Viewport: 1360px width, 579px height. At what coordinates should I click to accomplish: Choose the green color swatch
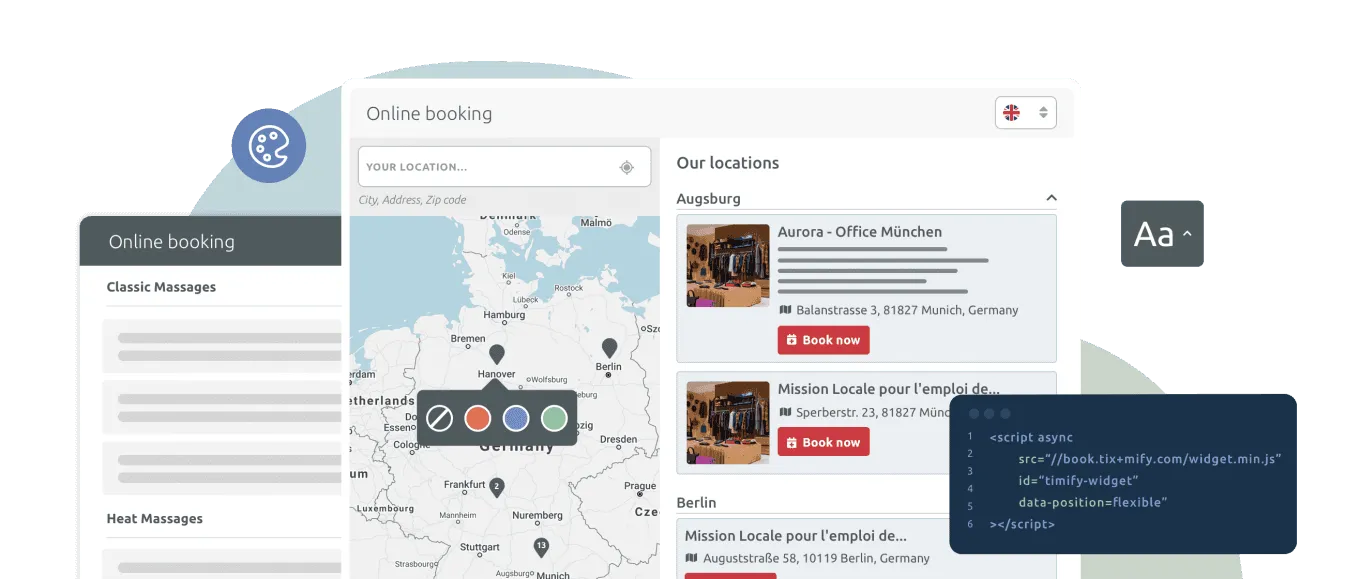(x=554, y=418)
